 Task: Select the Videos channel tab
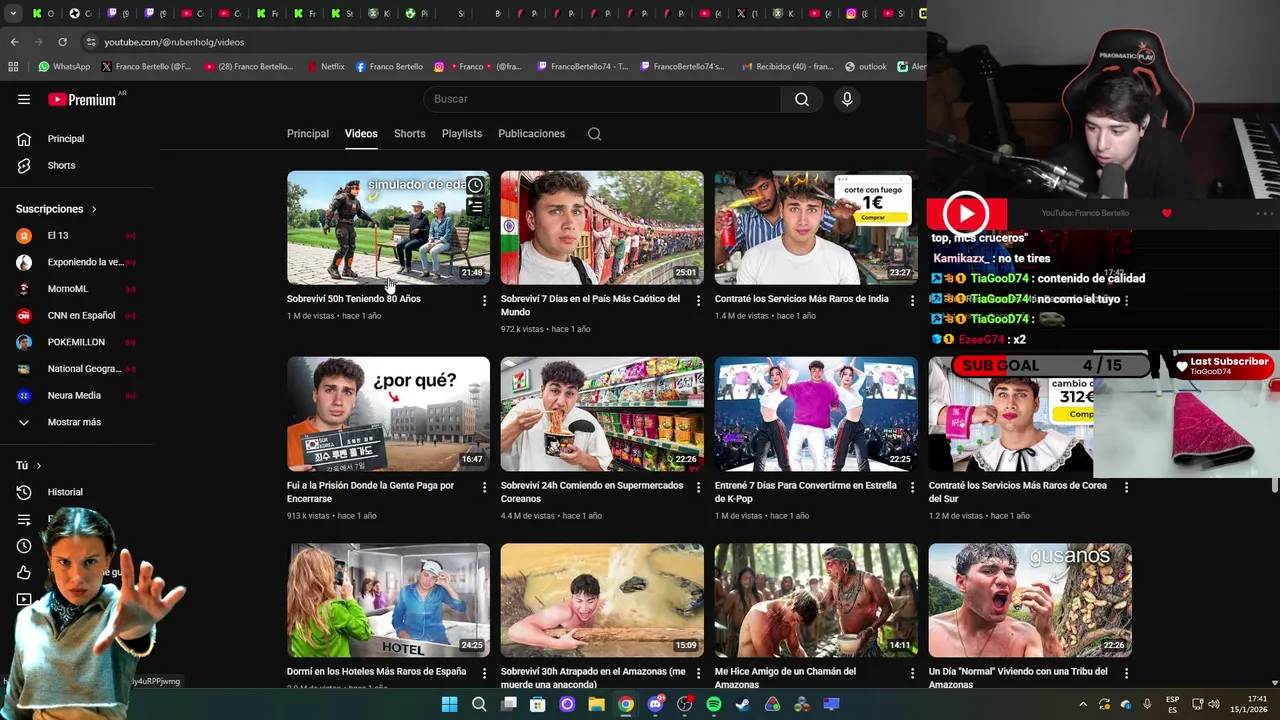tap(361, 134)
